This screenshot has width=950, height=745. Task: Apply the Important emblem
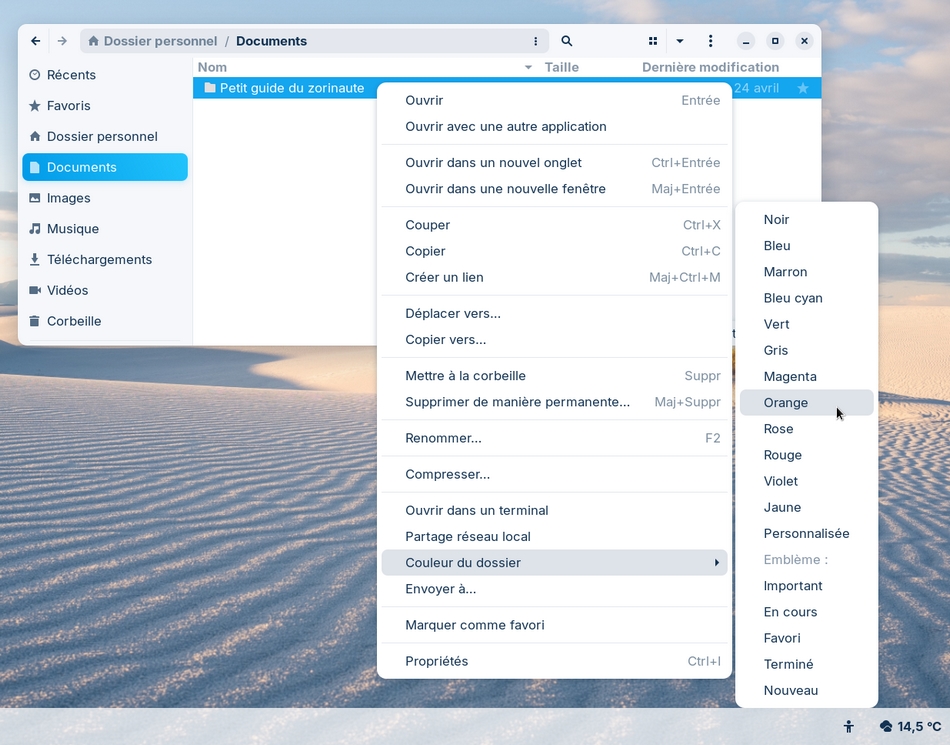[x=793, y=586]
